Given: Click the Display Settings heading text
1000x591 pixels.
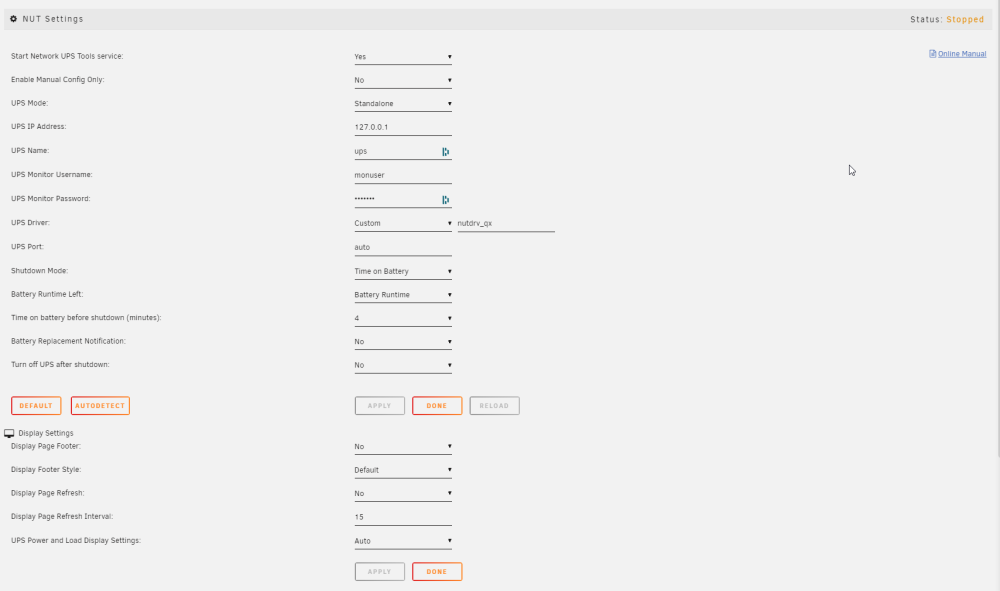Looking at the screenshot, I should 46,434.
